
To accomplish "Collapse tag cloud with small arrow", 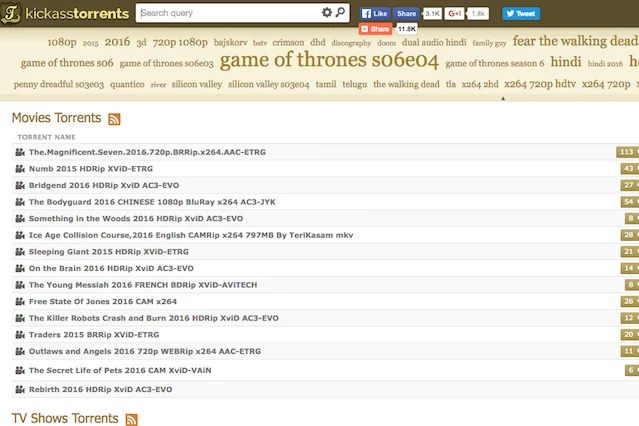I will click(503, 98).
